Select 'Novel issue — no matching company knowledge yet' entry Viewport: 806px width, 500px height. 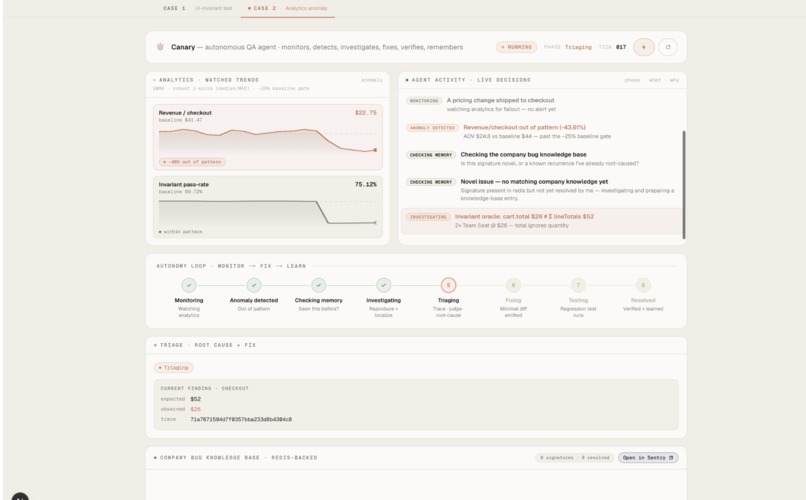(542, 190)
